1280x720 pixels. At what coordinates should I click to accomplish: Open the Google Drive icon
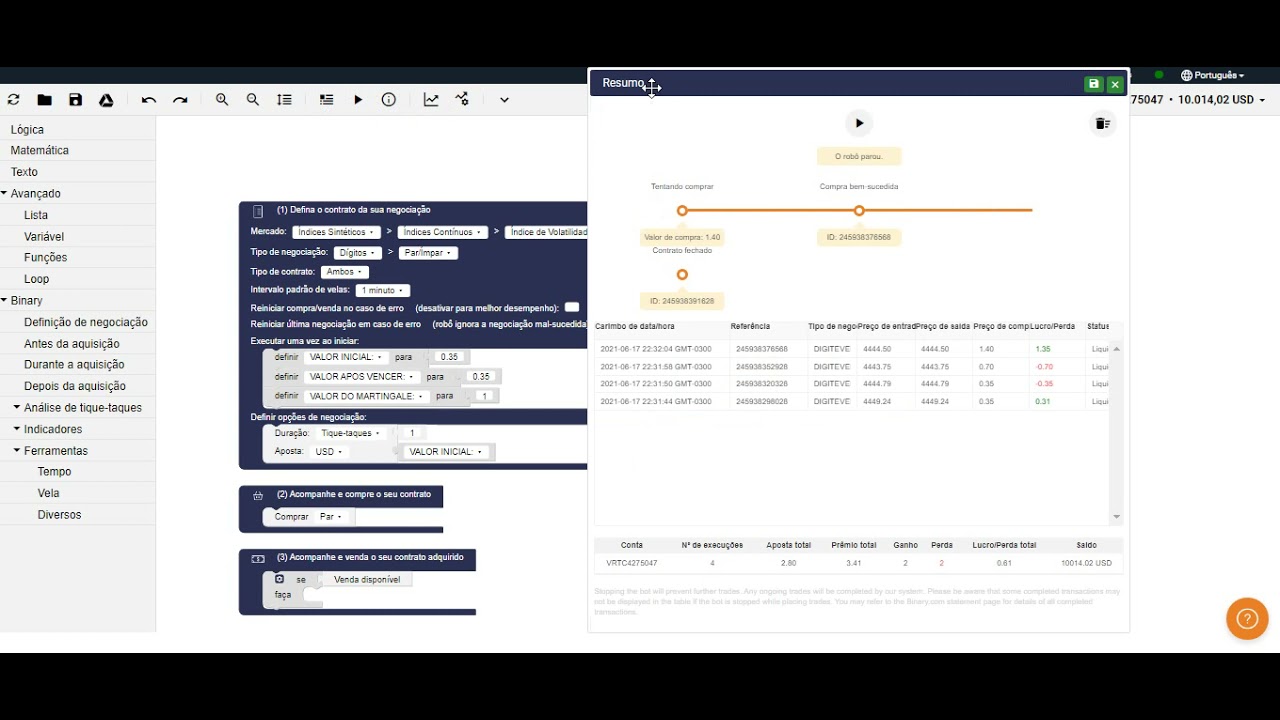pyautogui.click(x=106, y=100)
